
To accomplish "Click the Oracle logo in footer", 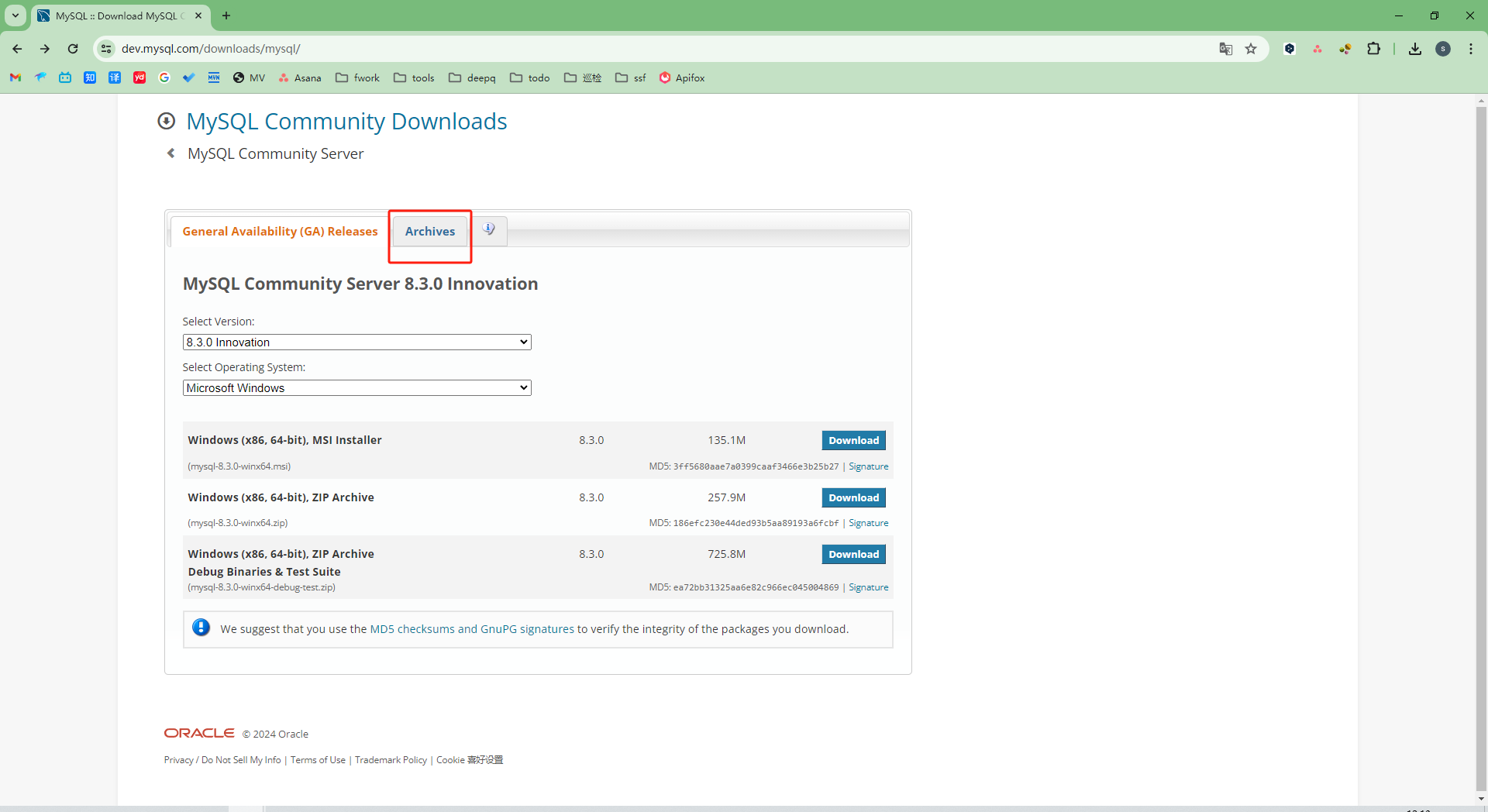I will pos(199,733).
